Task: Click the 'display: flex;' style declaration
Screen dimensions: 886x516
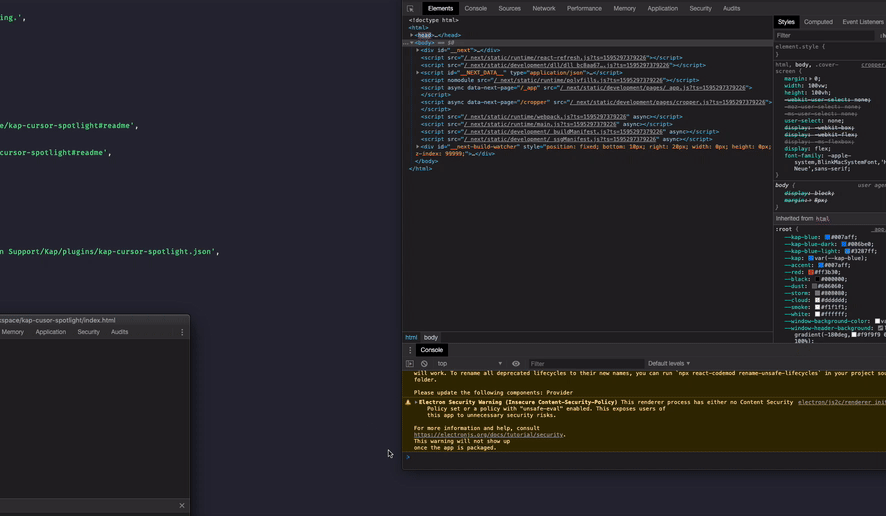Action: [807, 149]
